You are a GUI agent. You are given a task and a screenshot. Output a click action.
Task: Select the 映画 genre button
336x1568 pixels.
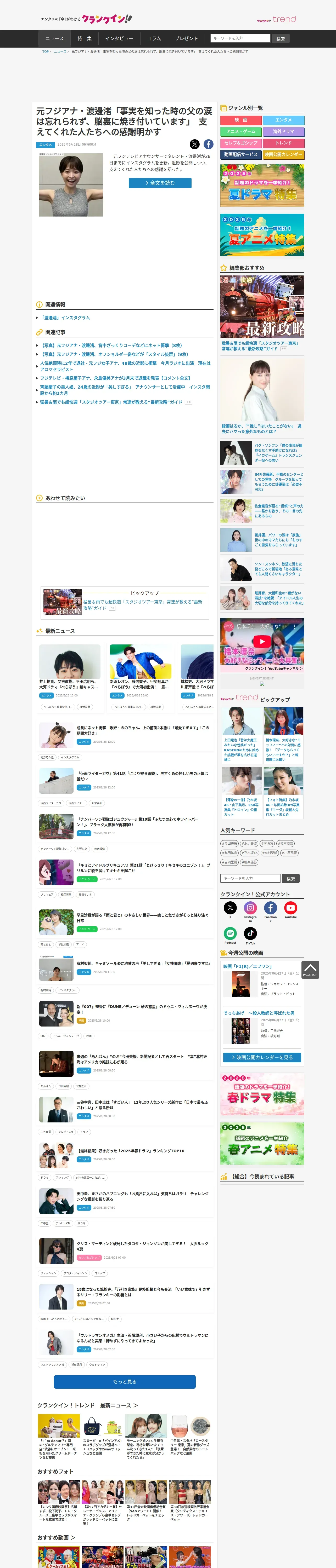click(241, 120)
